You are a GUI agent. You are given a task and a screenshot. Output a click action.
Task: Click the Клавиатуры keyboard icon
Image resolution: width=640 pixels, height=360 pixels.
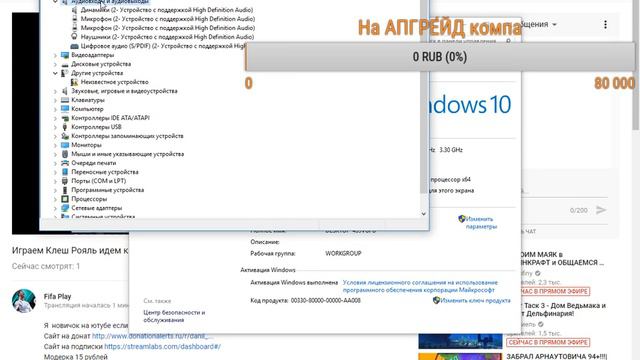tap(64, 100)
